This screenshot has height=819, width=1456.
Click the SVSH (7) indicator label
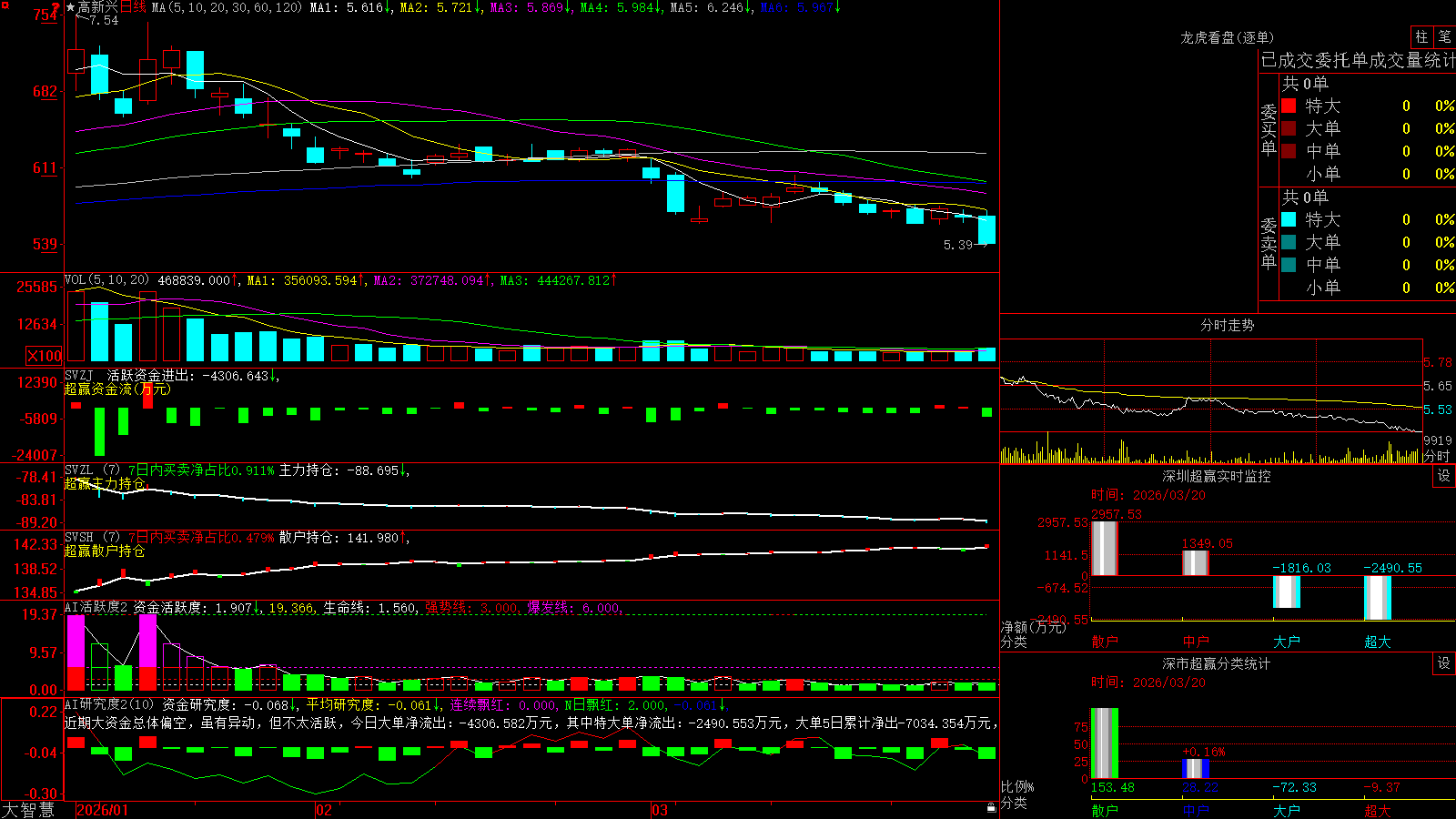pyautogui.click(x=92, y=538)
